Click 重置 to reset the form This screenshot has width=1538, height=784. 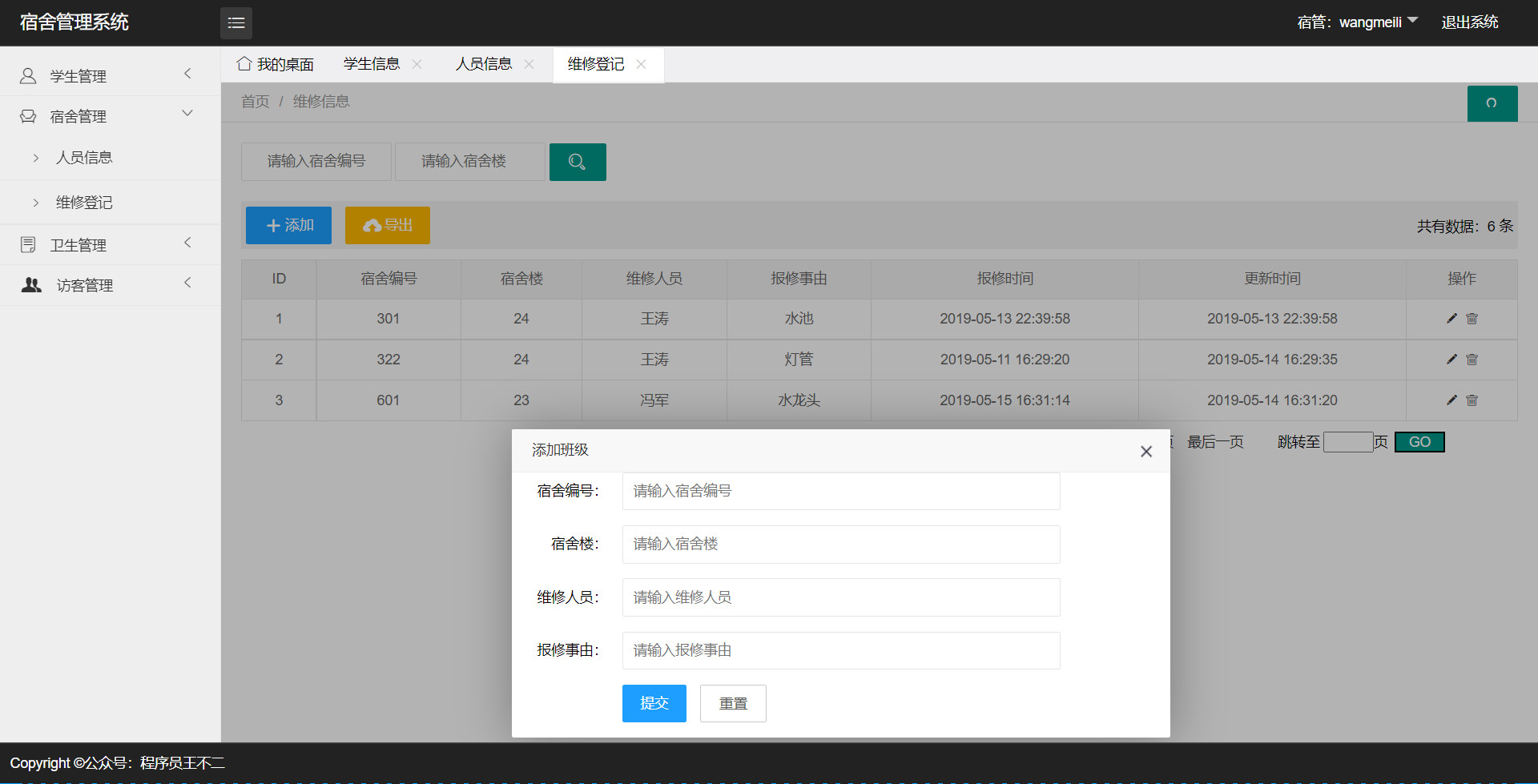click(732, 703)
